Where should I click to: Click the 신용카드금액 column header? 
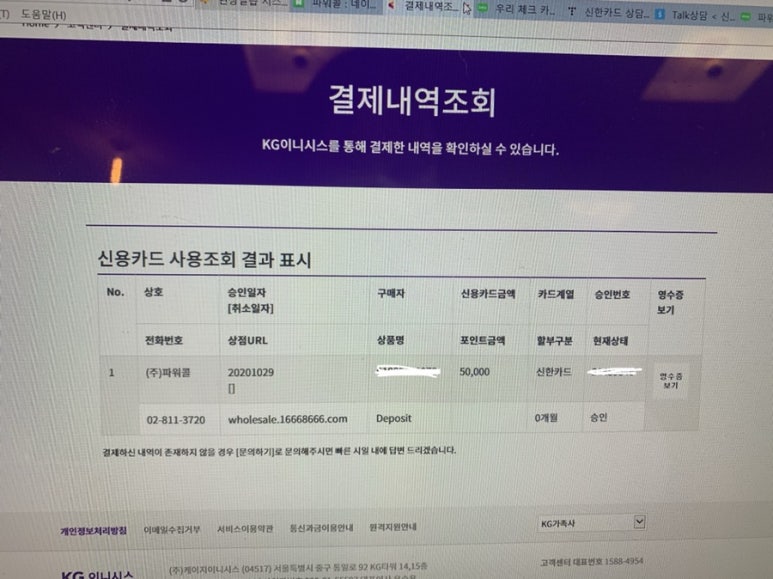[x=488, y=294]
